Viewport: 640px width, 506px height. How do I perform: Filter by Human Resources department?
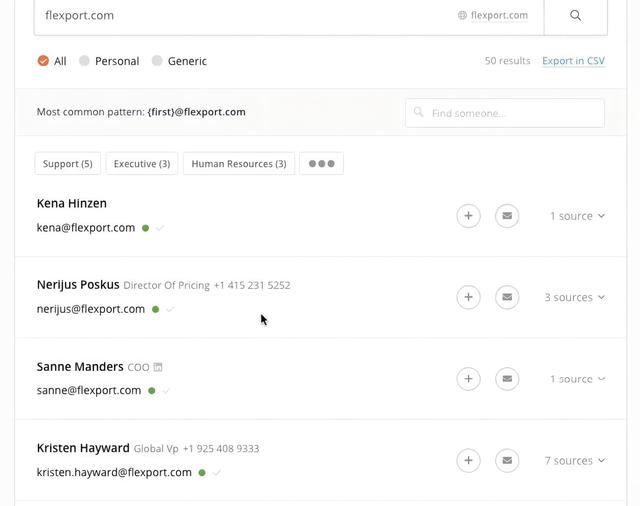239,164
